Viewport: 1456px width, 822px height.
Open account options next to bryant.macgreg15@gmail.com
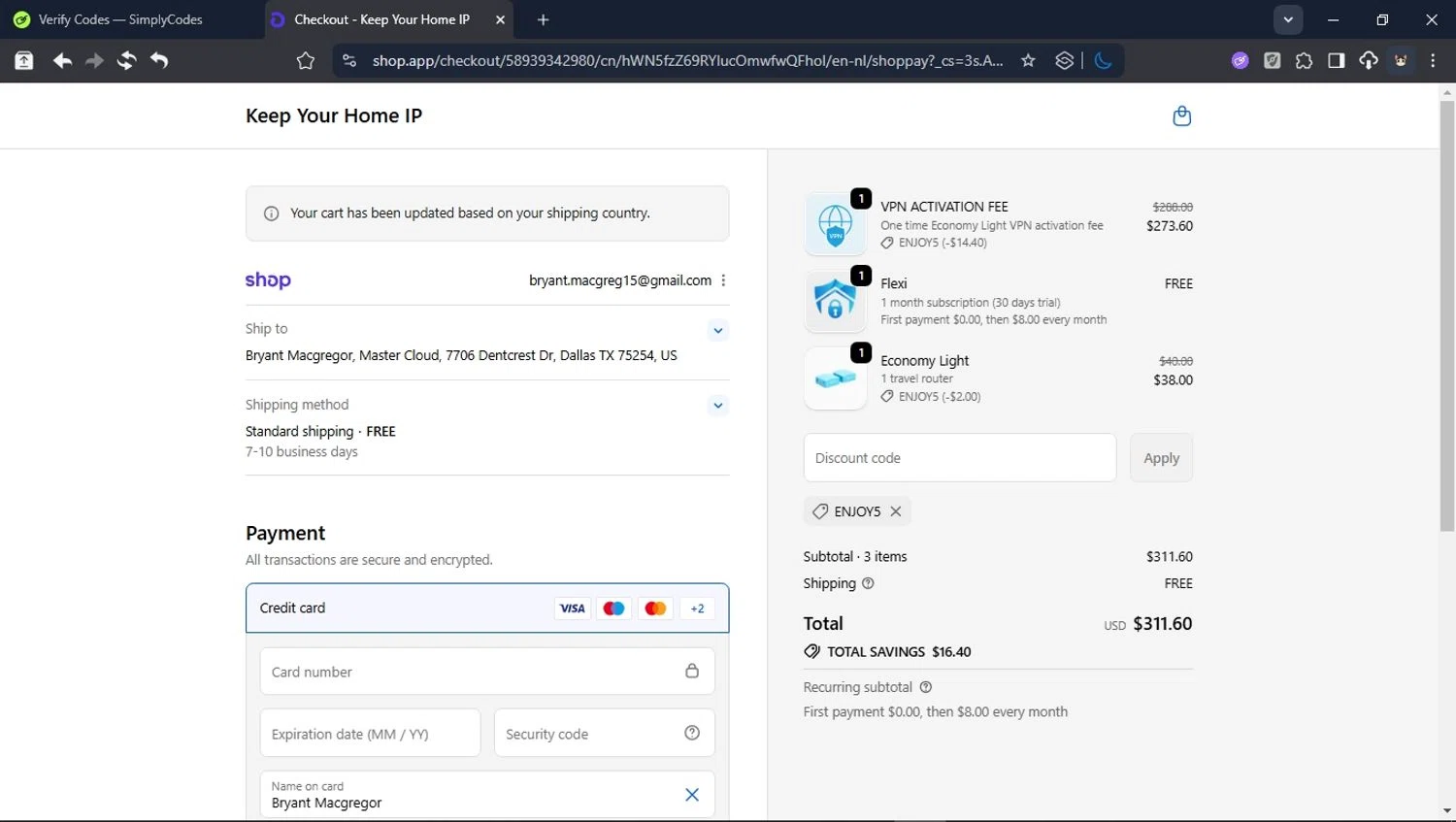tap(723, 280)
